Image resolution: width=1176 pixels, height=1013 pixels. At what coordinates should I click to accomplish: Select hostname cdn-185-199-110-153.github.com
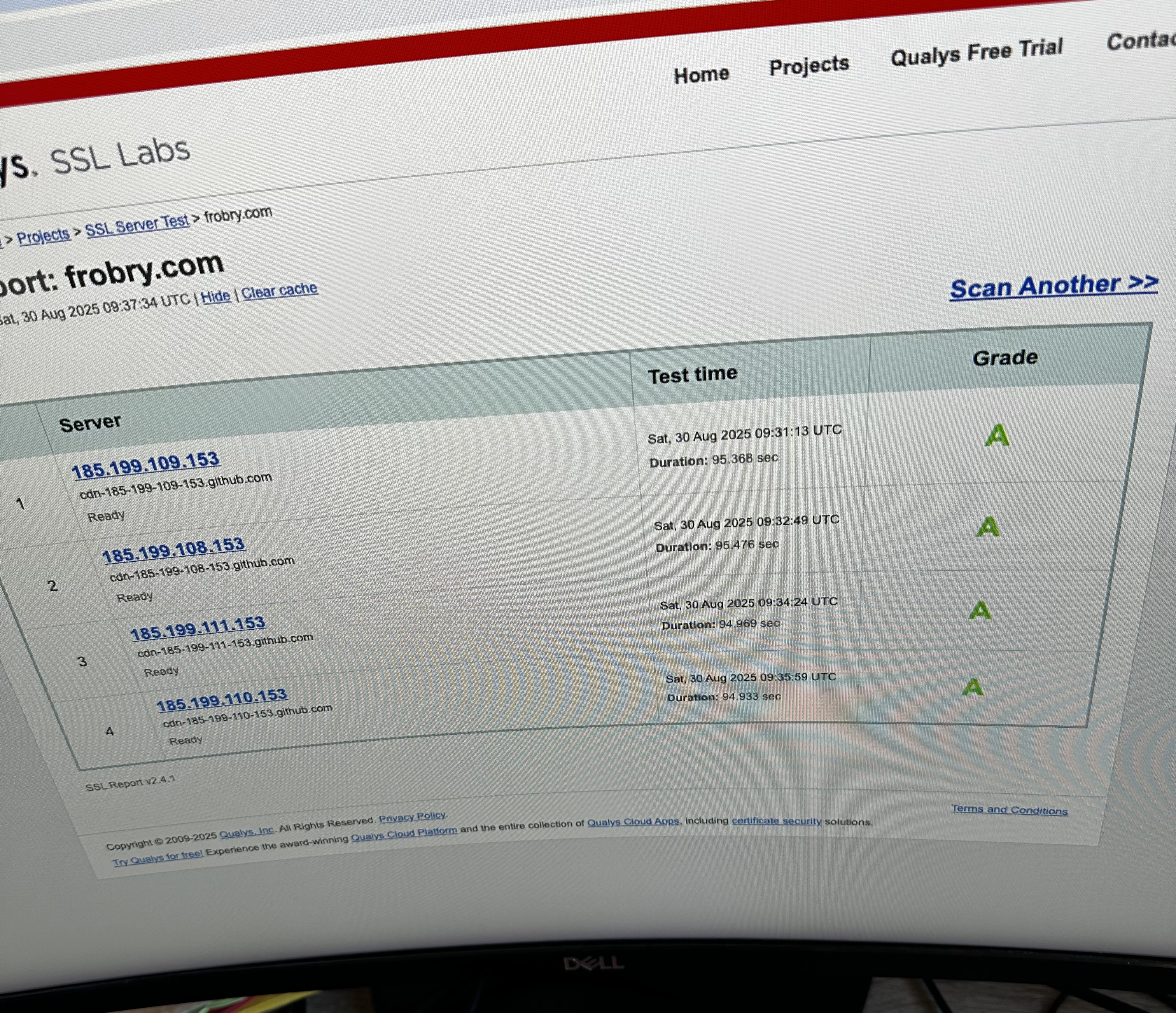point(247,716)
